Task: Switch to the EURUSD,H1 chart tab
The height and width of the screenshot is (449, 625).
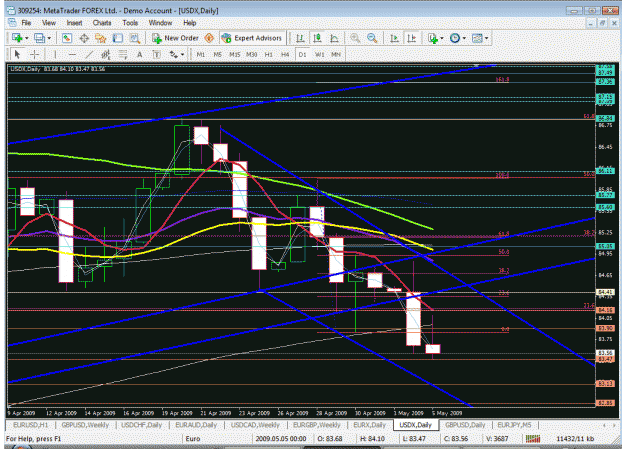Action: [30, 425]
